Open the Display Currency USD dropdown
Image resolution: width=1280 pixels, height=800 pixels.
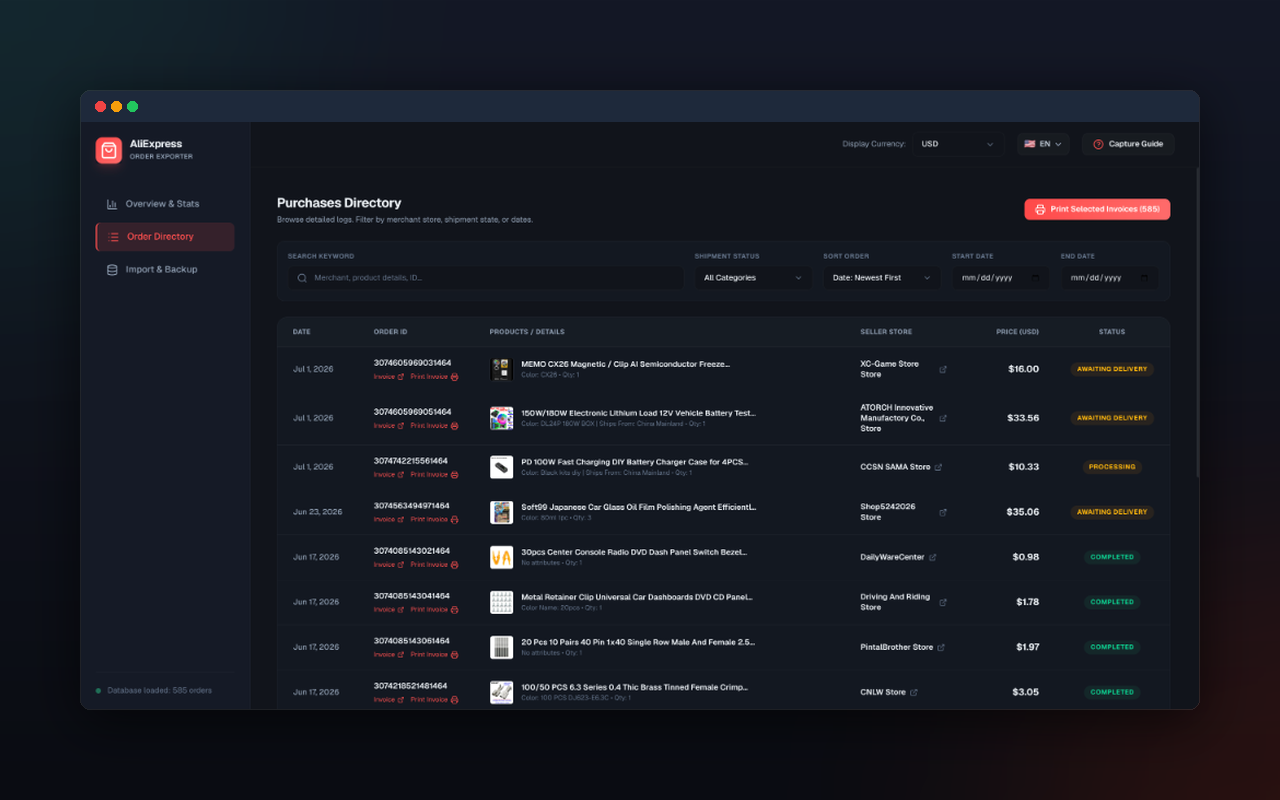958,144
